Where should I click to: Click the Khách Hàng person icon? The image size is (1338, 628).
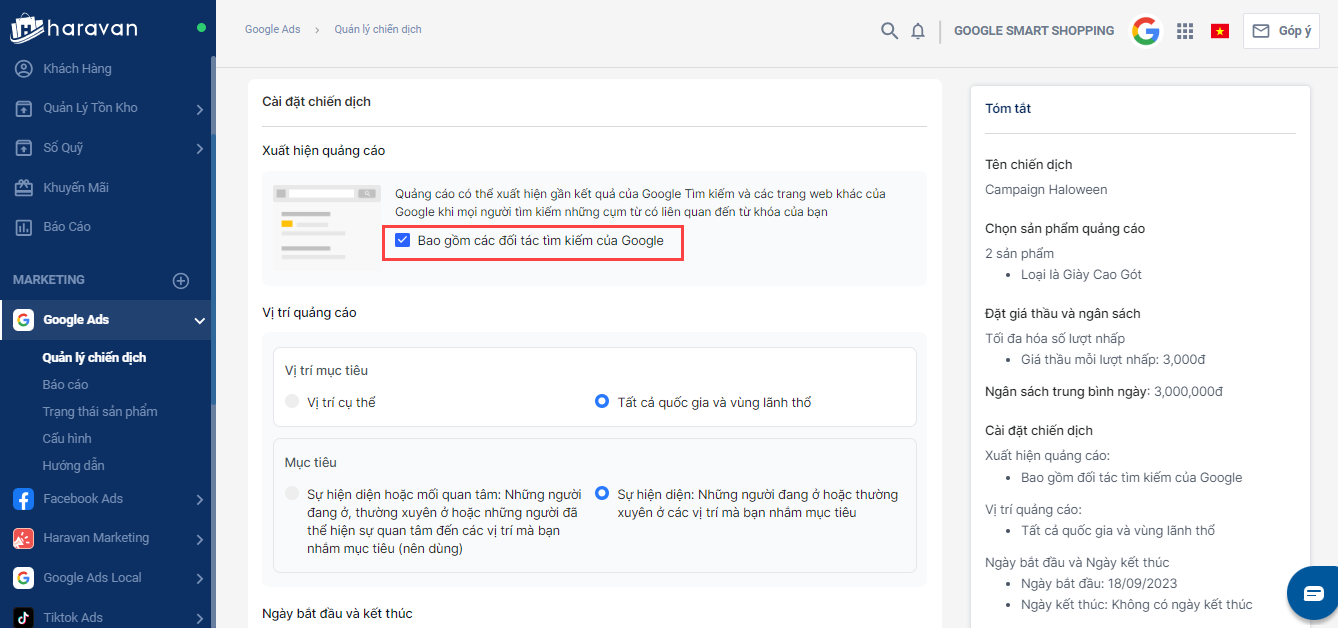pos(24,69)
